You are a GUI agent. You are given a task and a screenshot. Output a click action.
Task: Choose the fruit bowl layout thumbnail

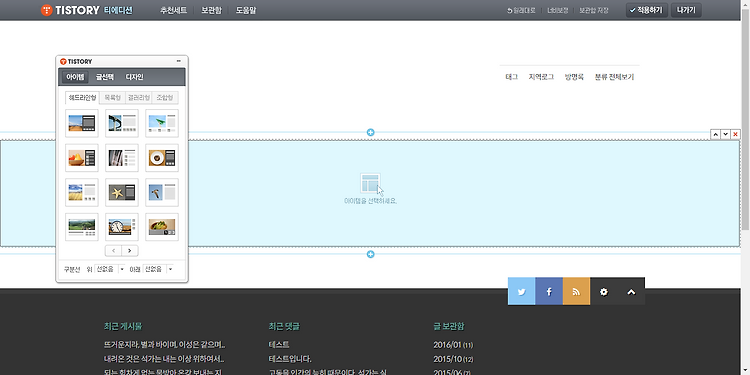click(82, 158)
